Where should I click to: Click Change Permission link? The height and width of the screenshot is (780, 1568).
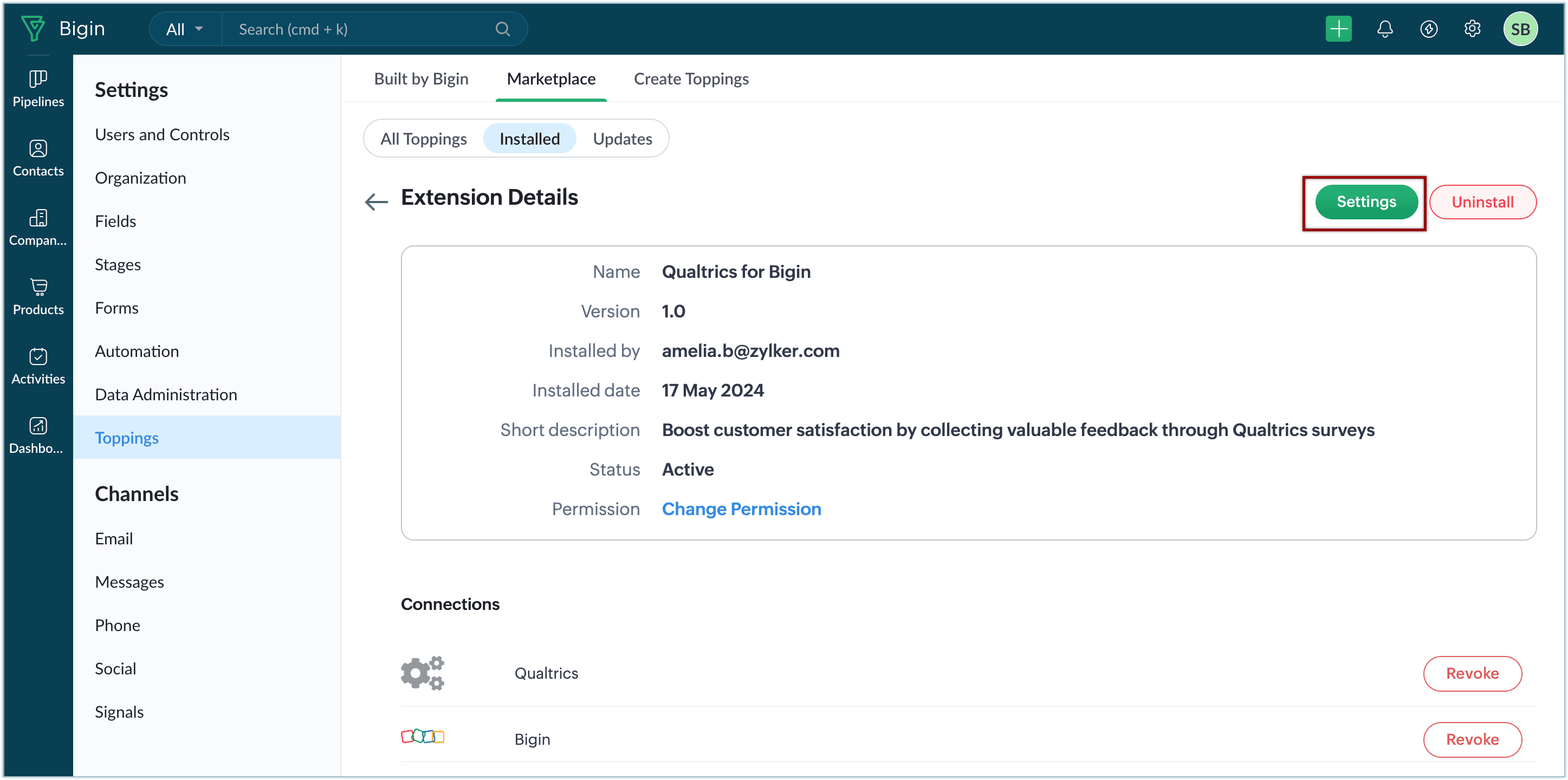[741, 509]
